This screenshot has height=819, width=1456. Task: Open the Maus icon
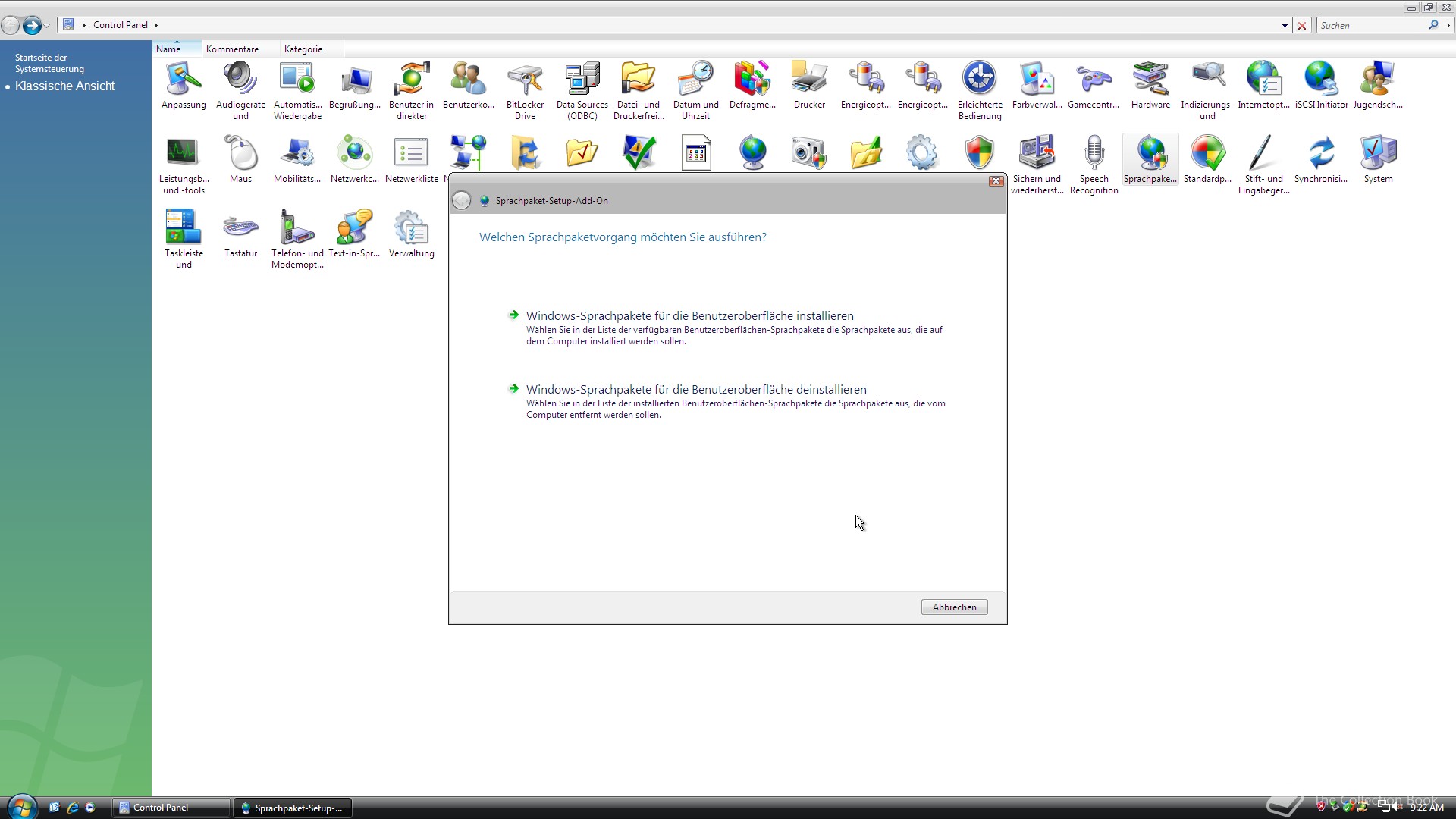pyautogui.click(x=240, y=160)
